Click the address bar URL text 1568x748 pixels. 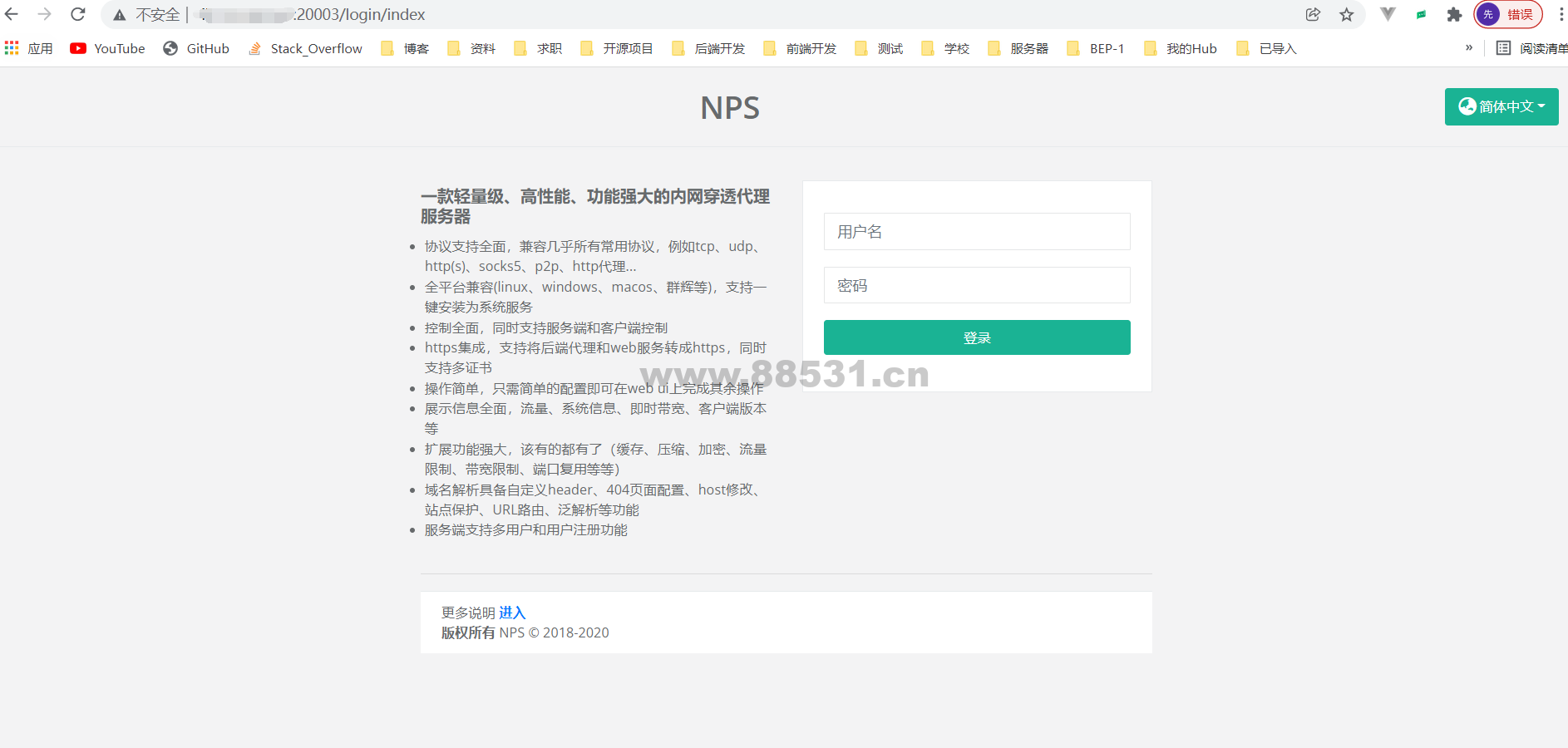pos(312,14)
